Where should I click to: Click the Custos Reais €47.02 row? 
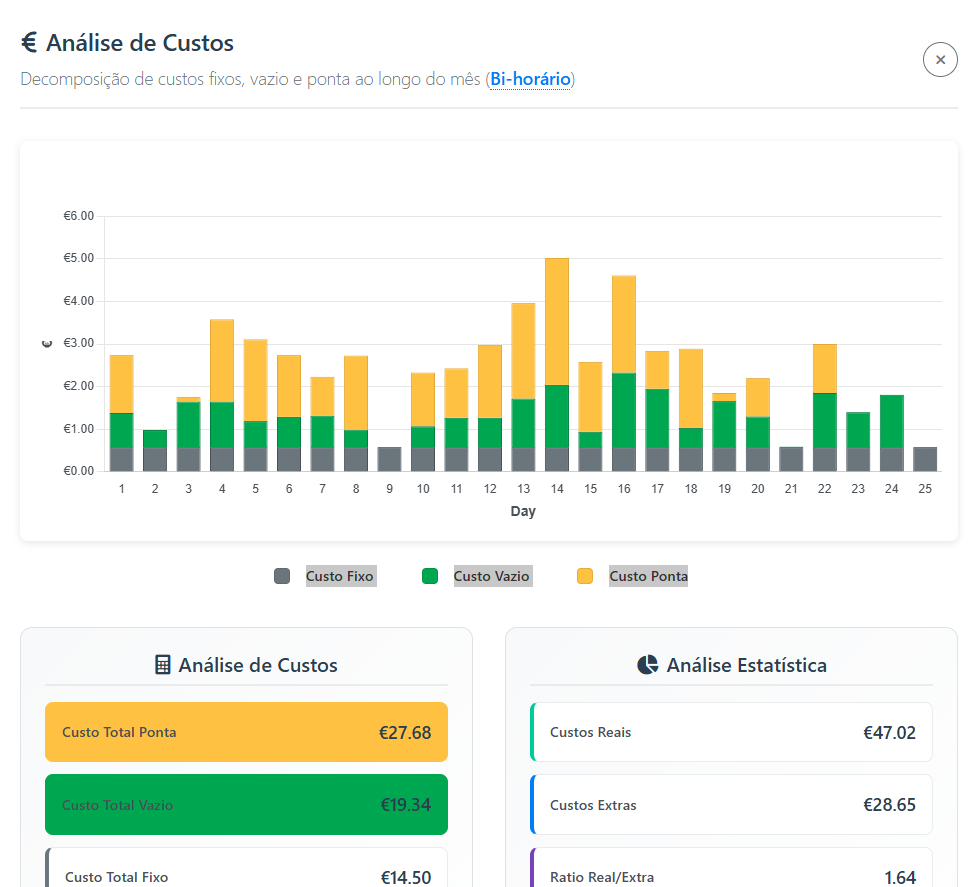[731, 733]
